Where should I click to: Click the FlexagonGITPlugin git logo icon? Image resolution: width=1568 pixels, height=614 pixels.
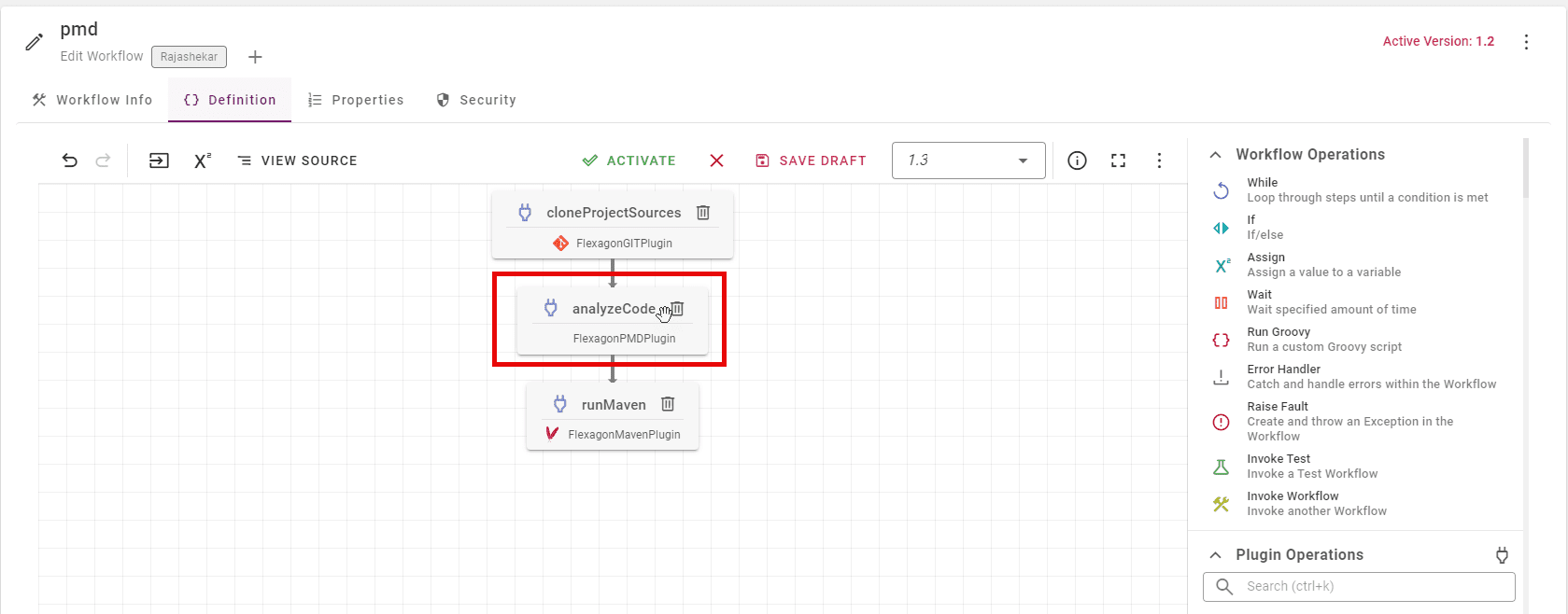[560, 244]
